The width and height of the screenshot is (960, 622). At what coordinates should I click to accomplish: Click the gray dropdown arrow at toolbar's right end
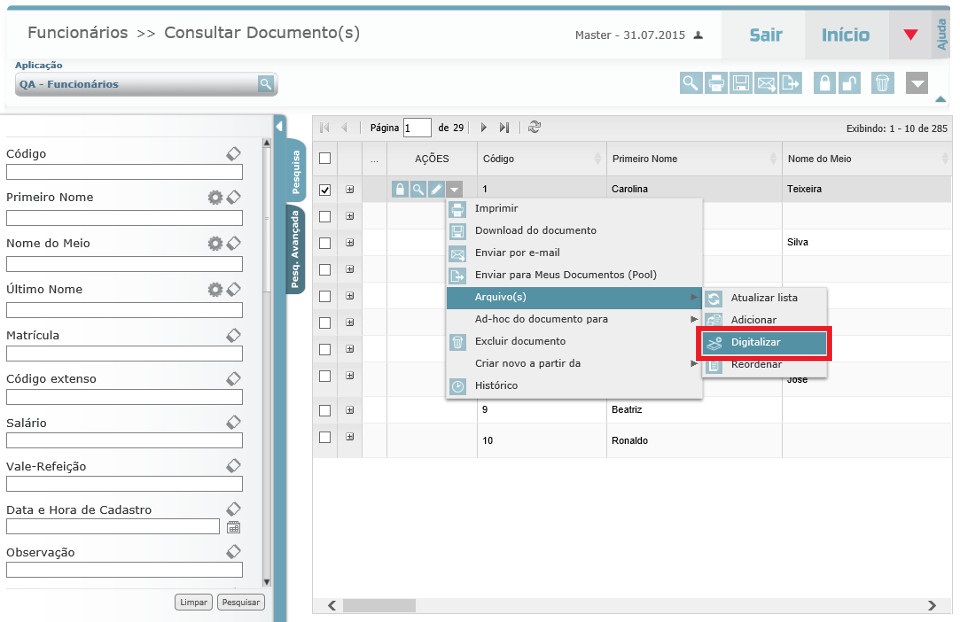pyautogui.click(x=918, y=83)
